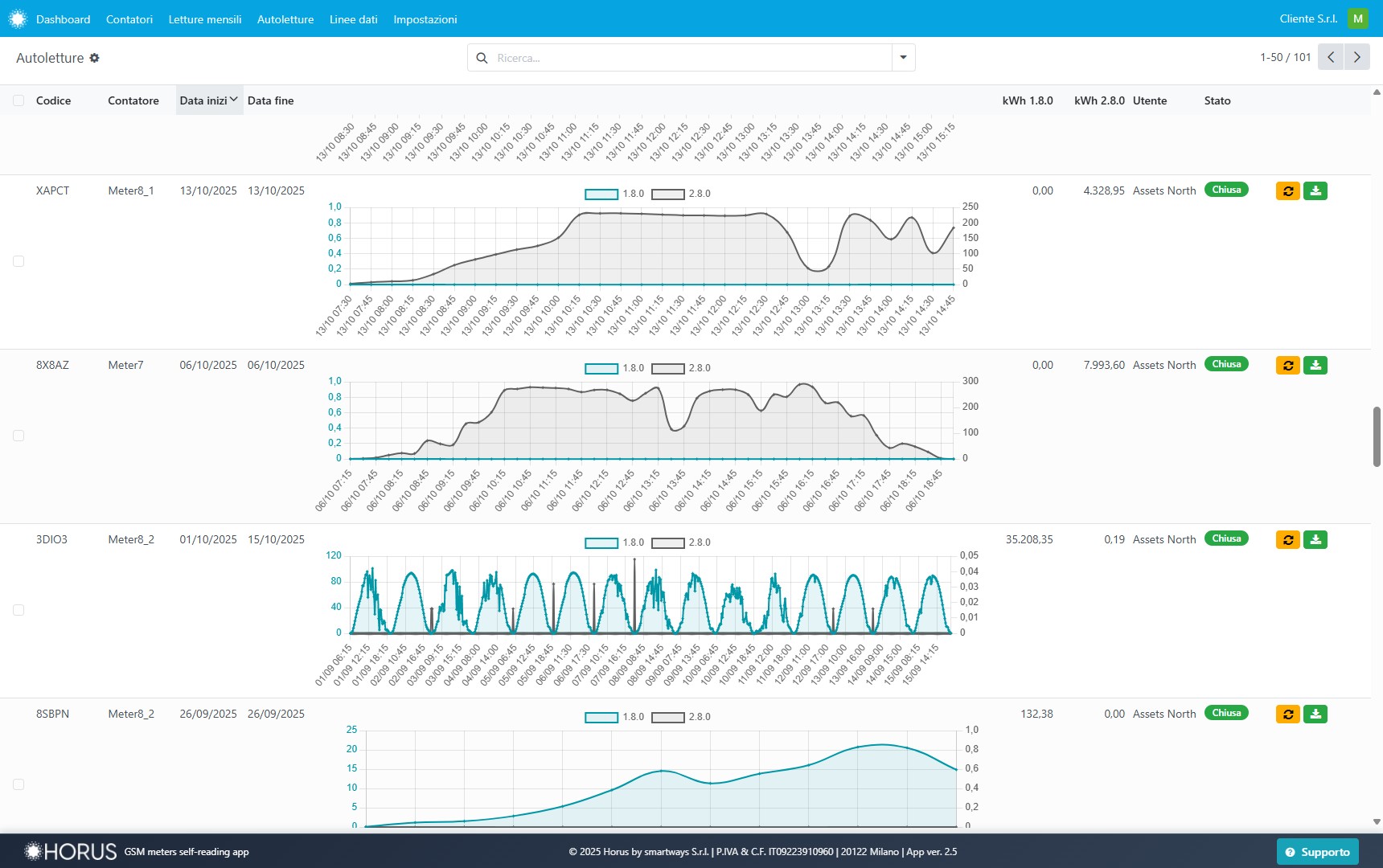Click the Horus logo icon in navbar
Screen dimensions: 1383x868
point(18,18)
